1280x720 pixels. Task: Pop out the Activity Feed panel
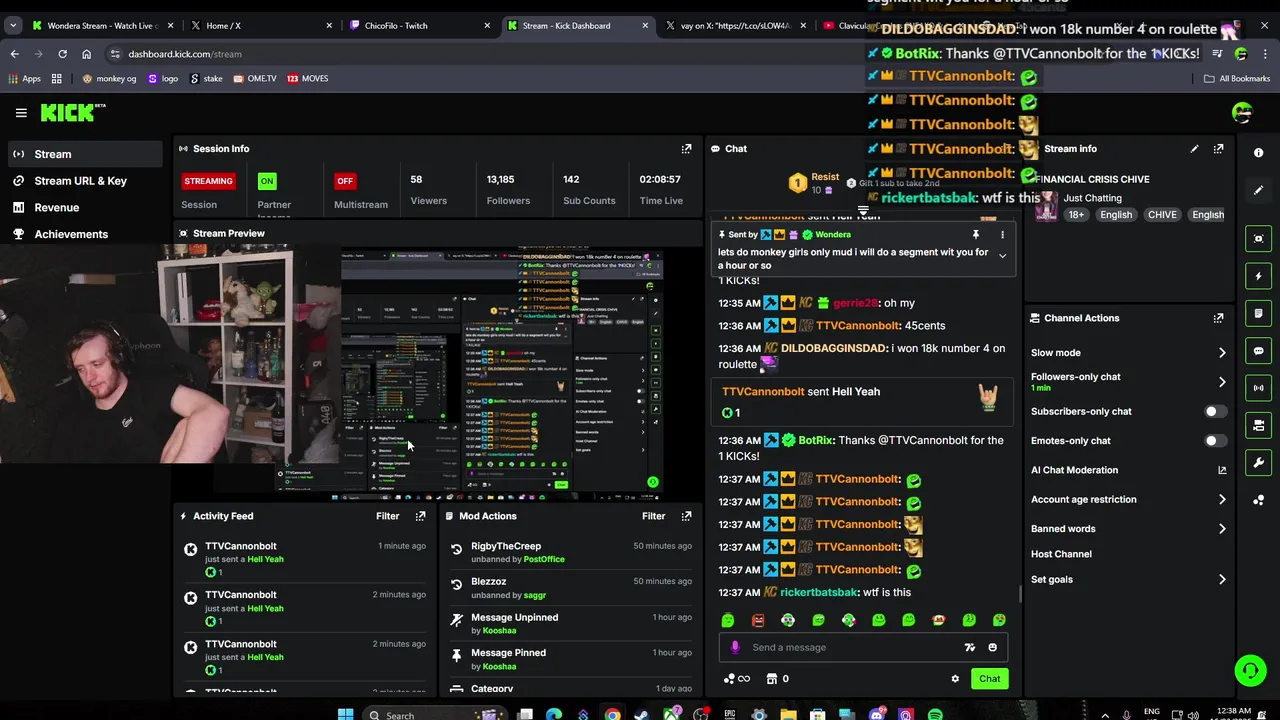420,516
